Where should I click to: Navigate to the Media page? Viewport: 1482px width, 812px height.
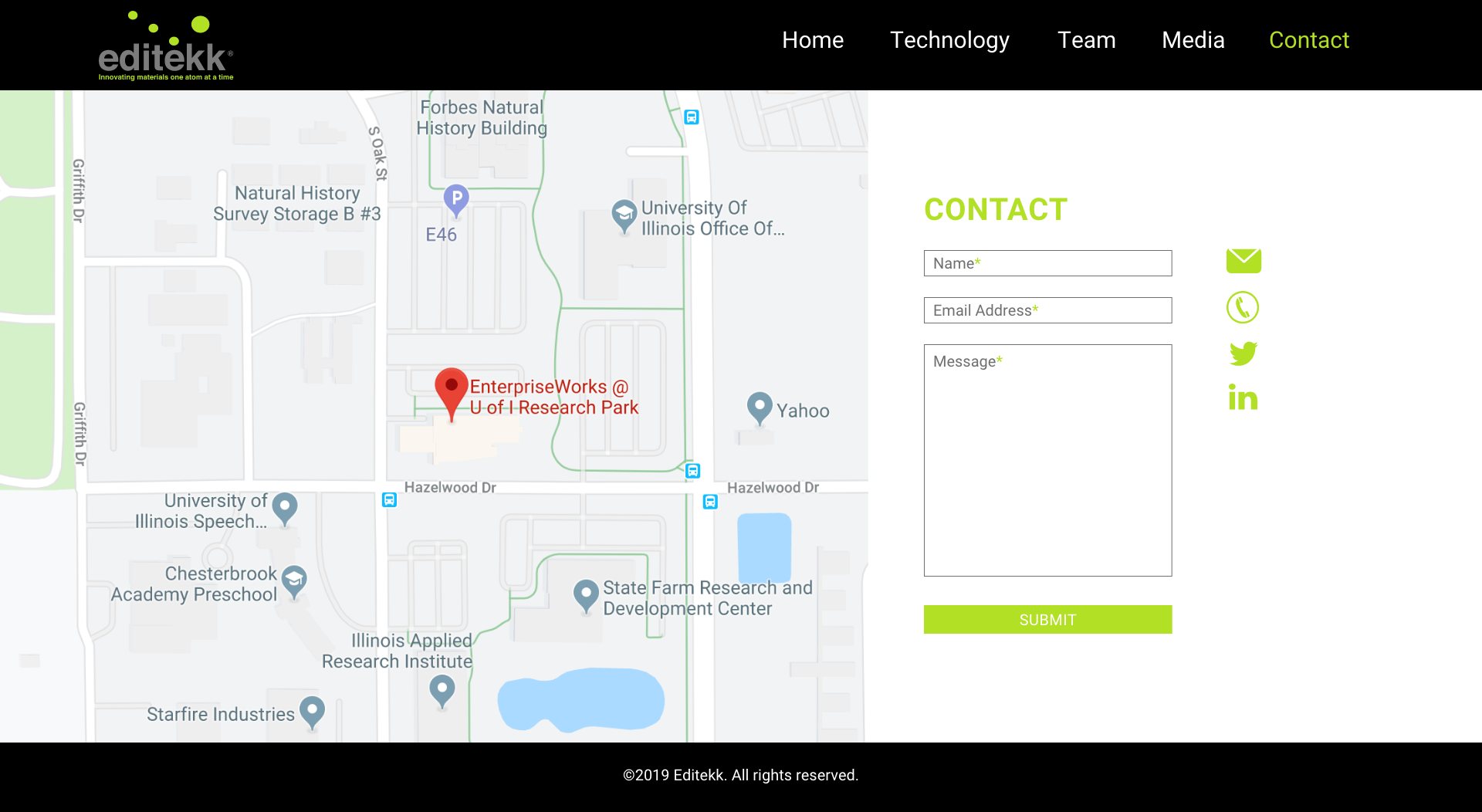[1193, 40]
